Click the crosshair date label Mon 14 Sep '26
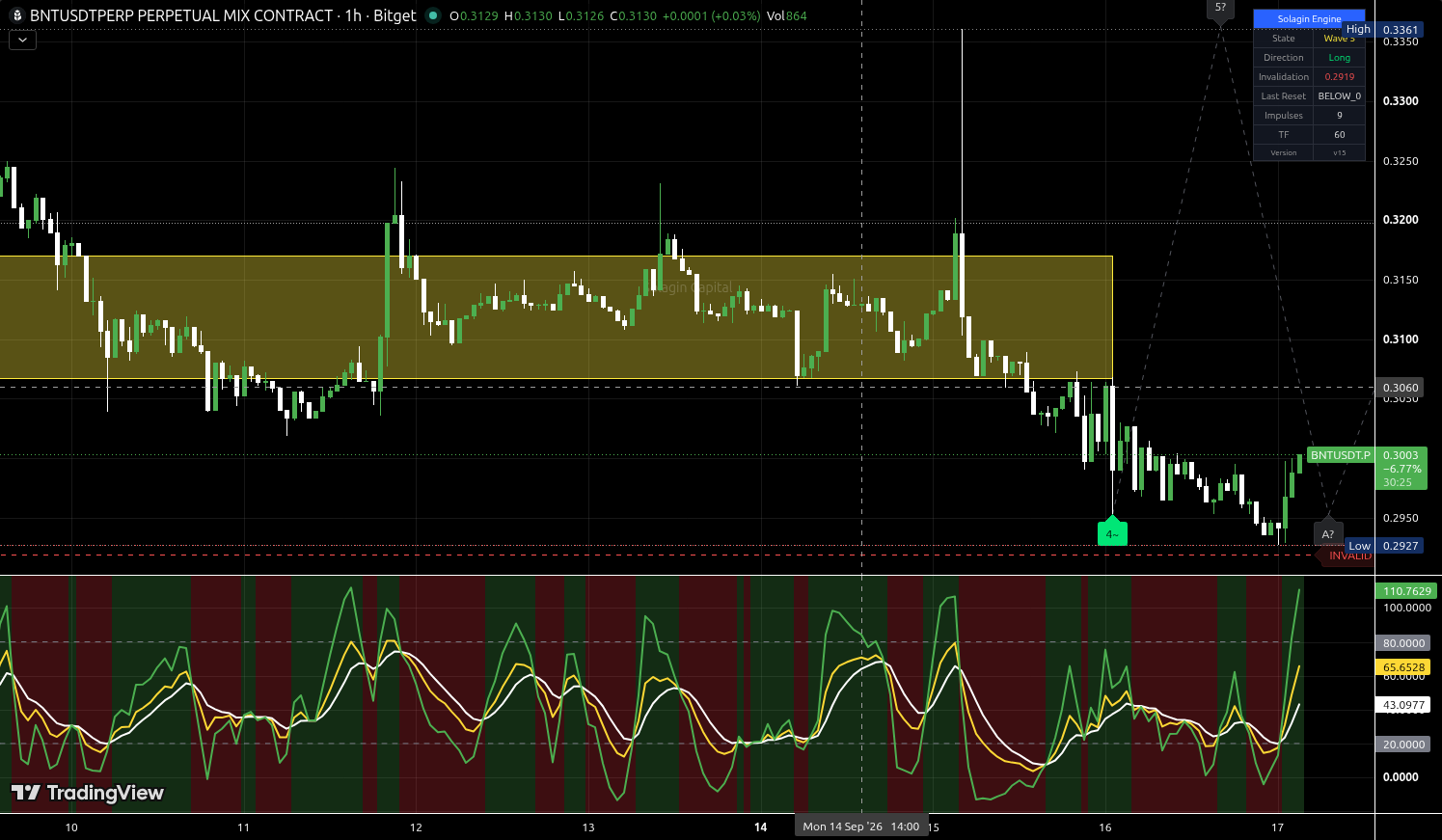Screen dimensions: 1442x840 (x=861, y=826)
